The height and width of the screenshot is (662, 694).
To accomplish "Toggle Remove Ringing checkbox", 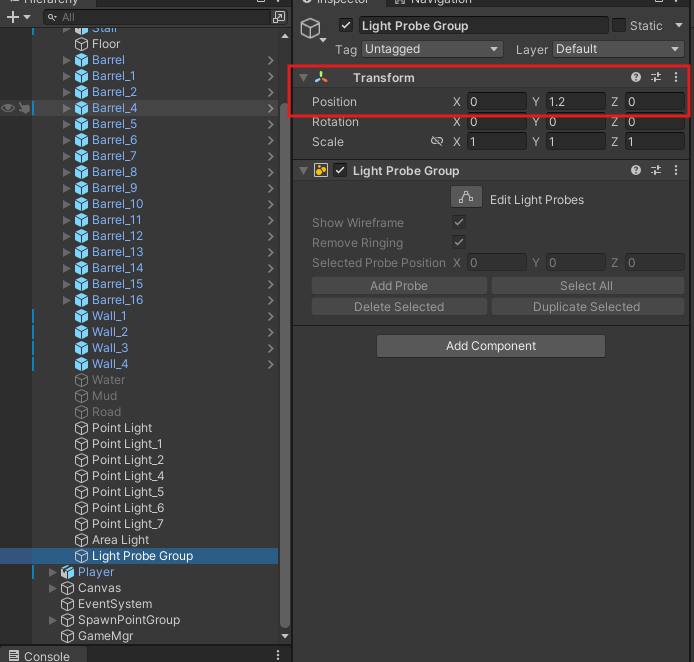I will coord(459,242).
